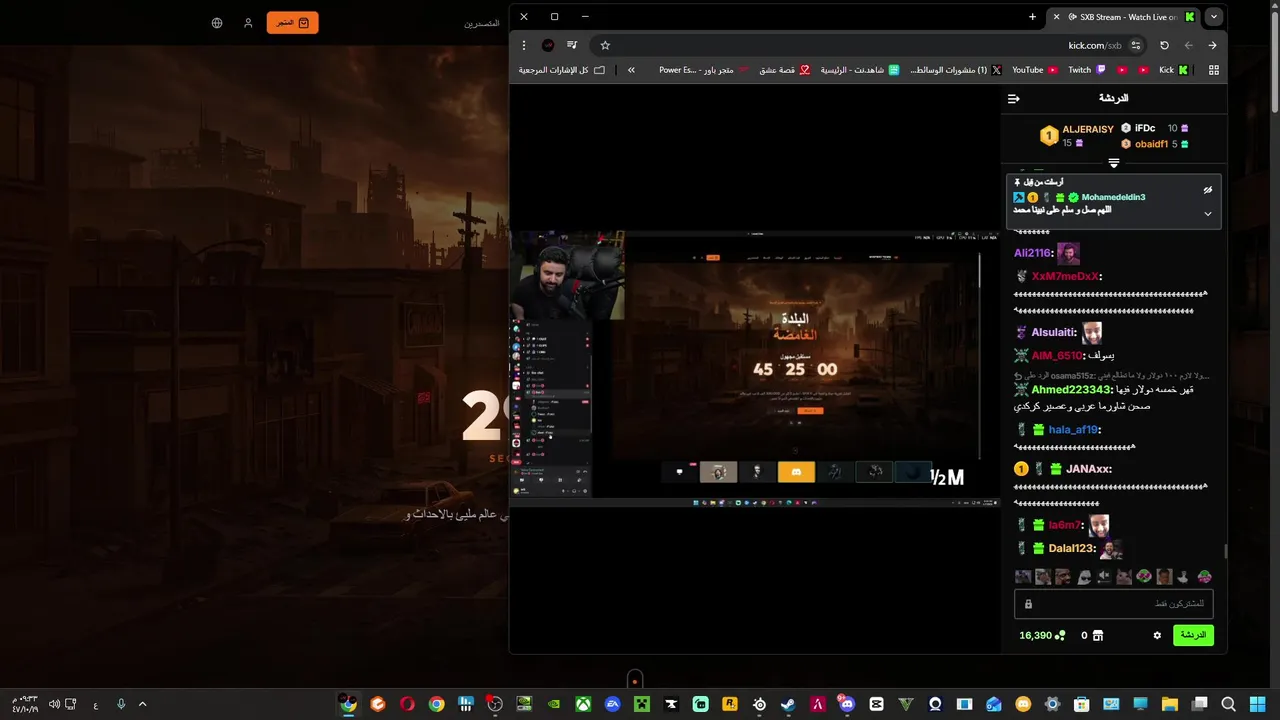The width and height of the screenshot is (1280, 720).
Task: Open chat settings gear icon
Action: click(1157, 635)
